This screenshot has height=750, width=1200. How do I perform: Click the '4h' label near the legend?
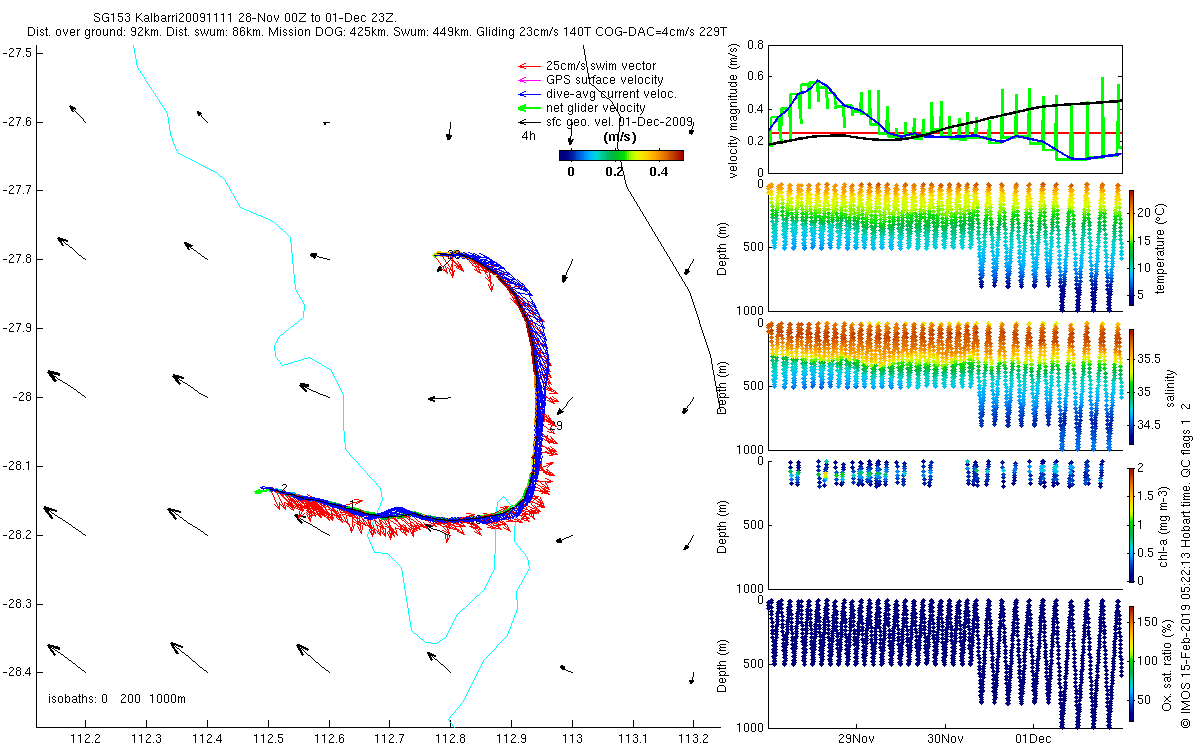click(x=529, y=136)
